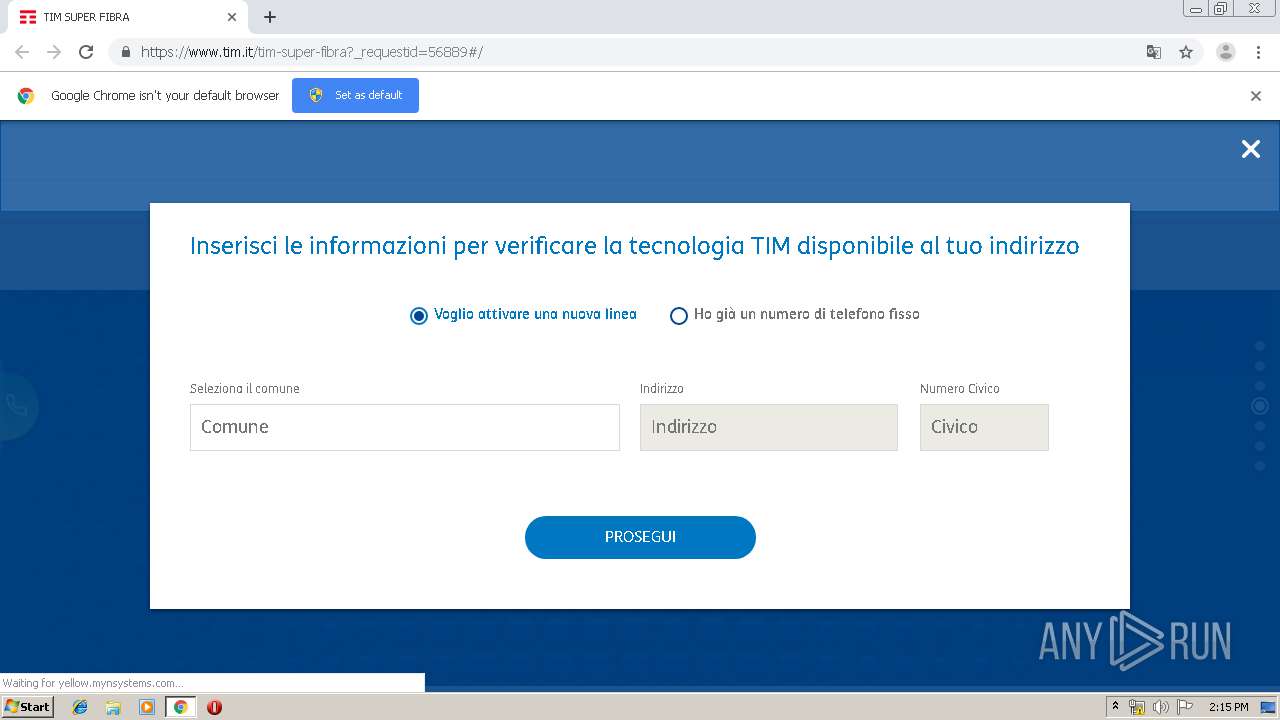1280x720 pixels.
Task: Close the address verification overlay with X
Action: click(1251, 149)
